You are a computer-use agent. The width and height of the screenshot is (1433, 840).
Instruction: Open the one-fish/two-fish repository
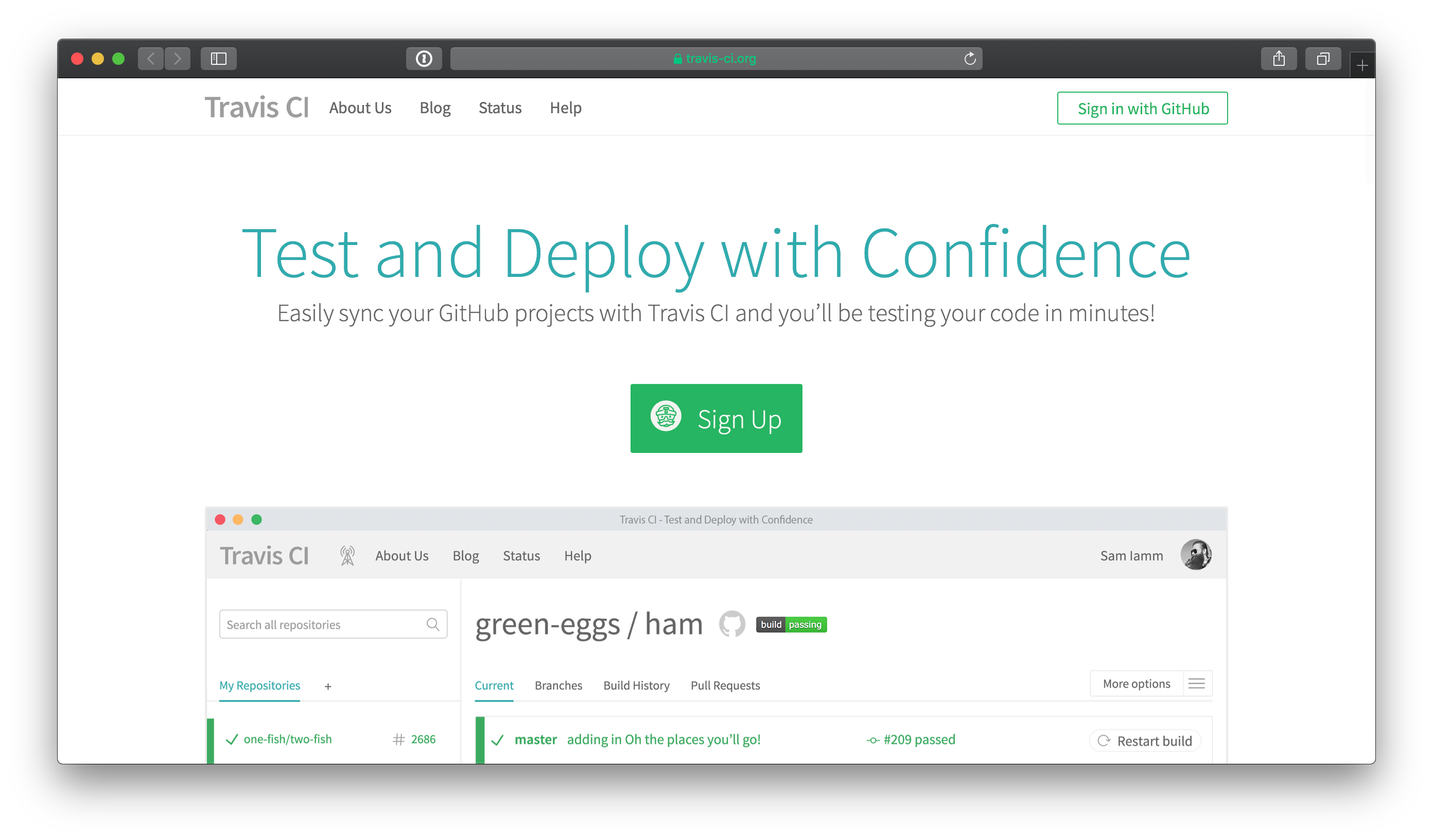[x=287, y=739]
